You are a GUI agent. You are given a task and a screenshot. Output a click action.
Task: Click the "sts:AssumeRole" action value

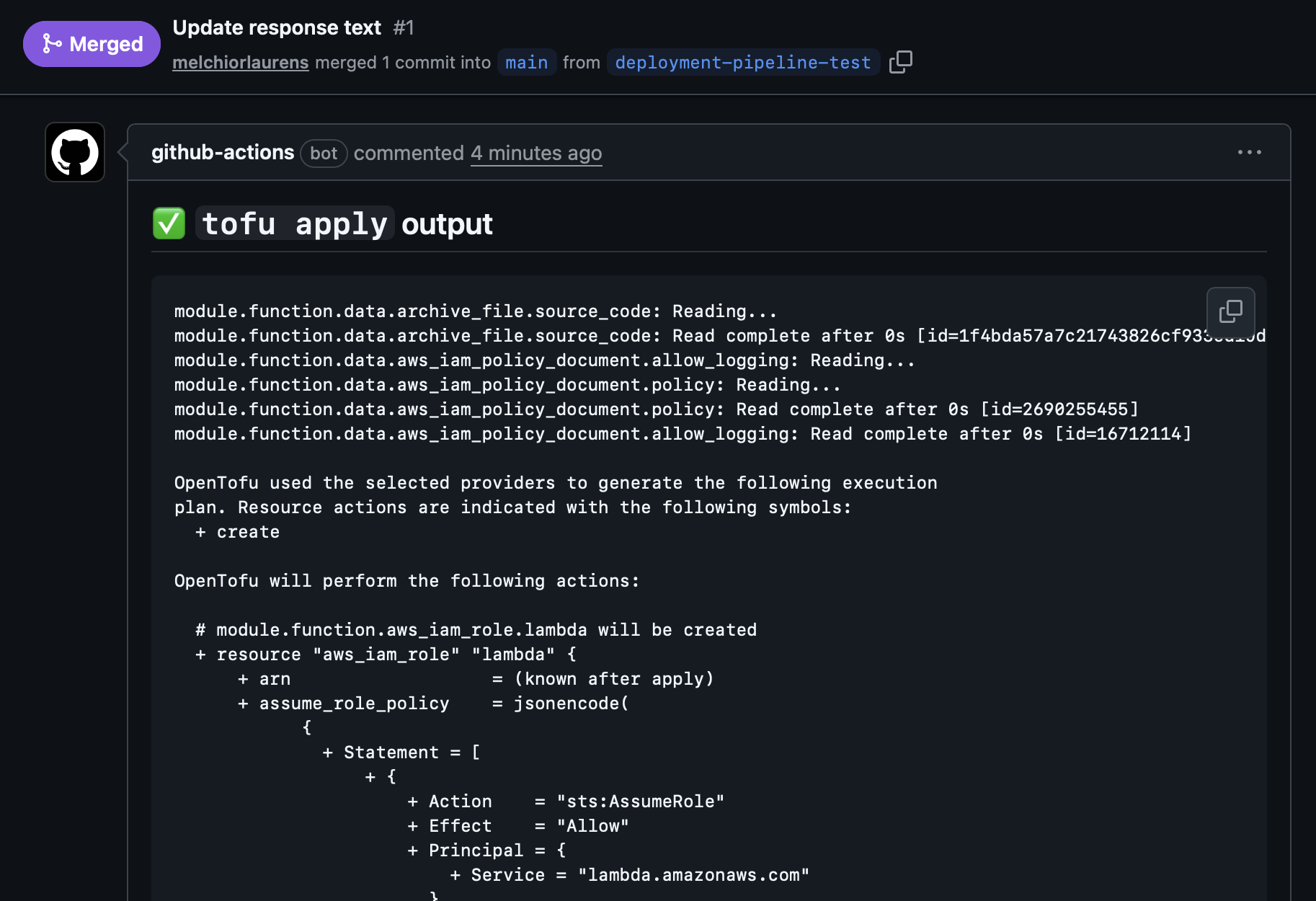tap(640, 802)
